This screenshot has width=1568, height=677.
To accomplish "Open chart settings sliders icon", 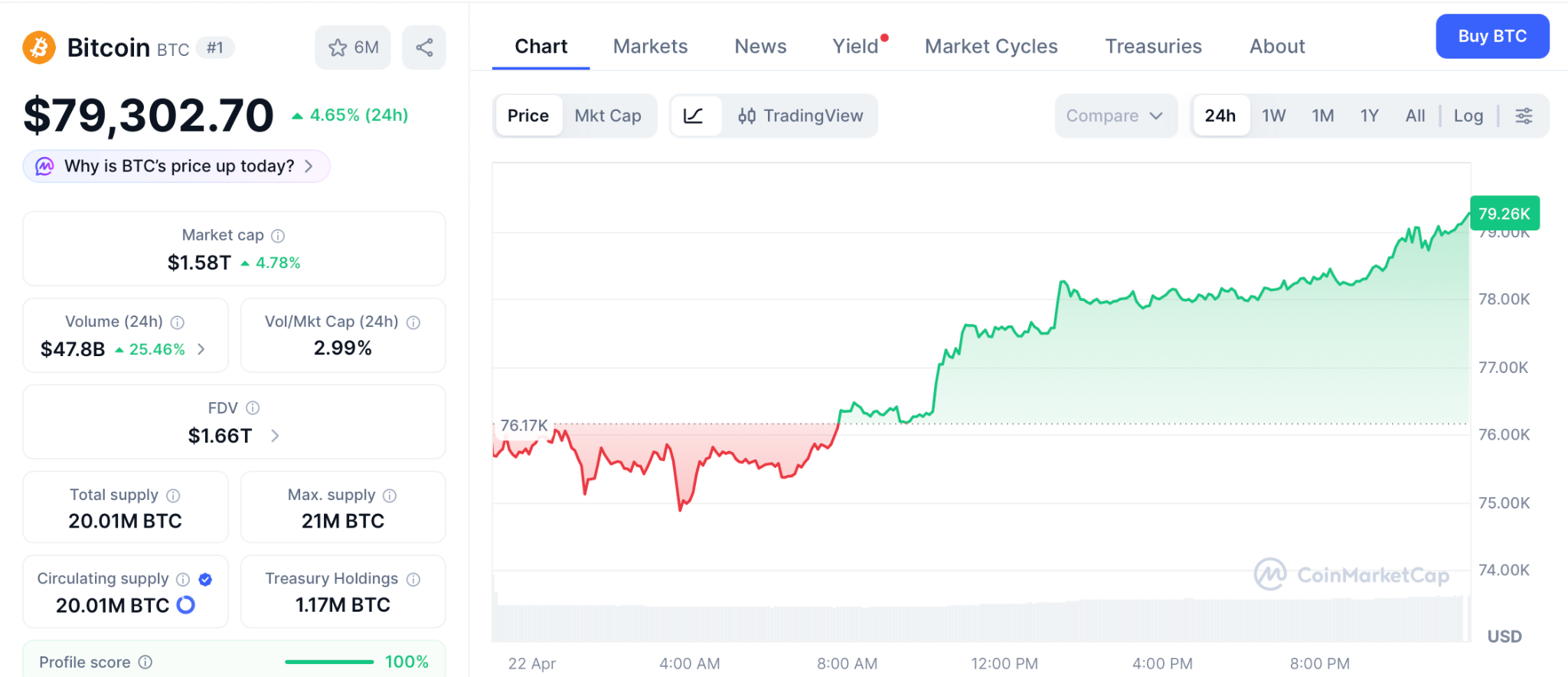I will (1524, 116).
